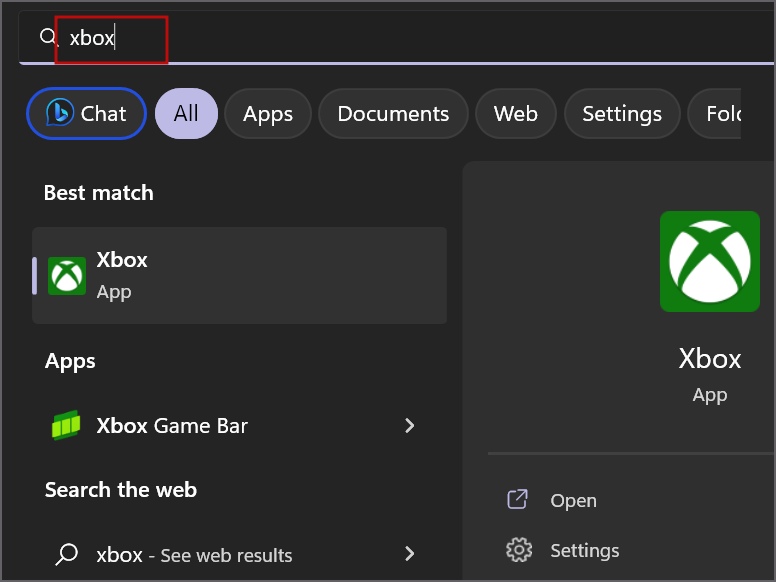Click the search box containing xbox

pyautogui.click(x=396, y=38)
